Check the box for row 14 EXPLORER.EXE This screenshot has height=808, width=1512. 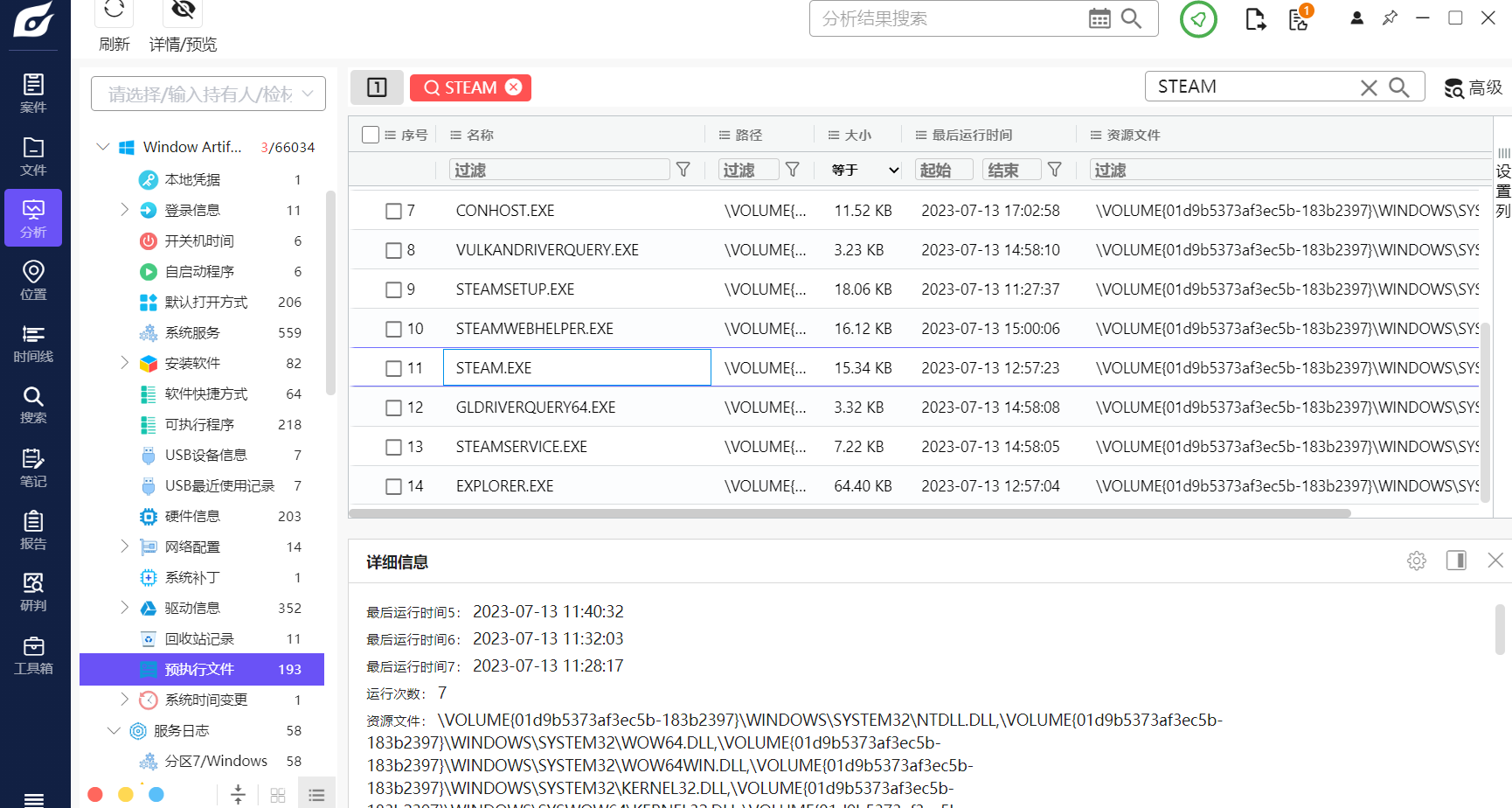[x=394, y=486]
